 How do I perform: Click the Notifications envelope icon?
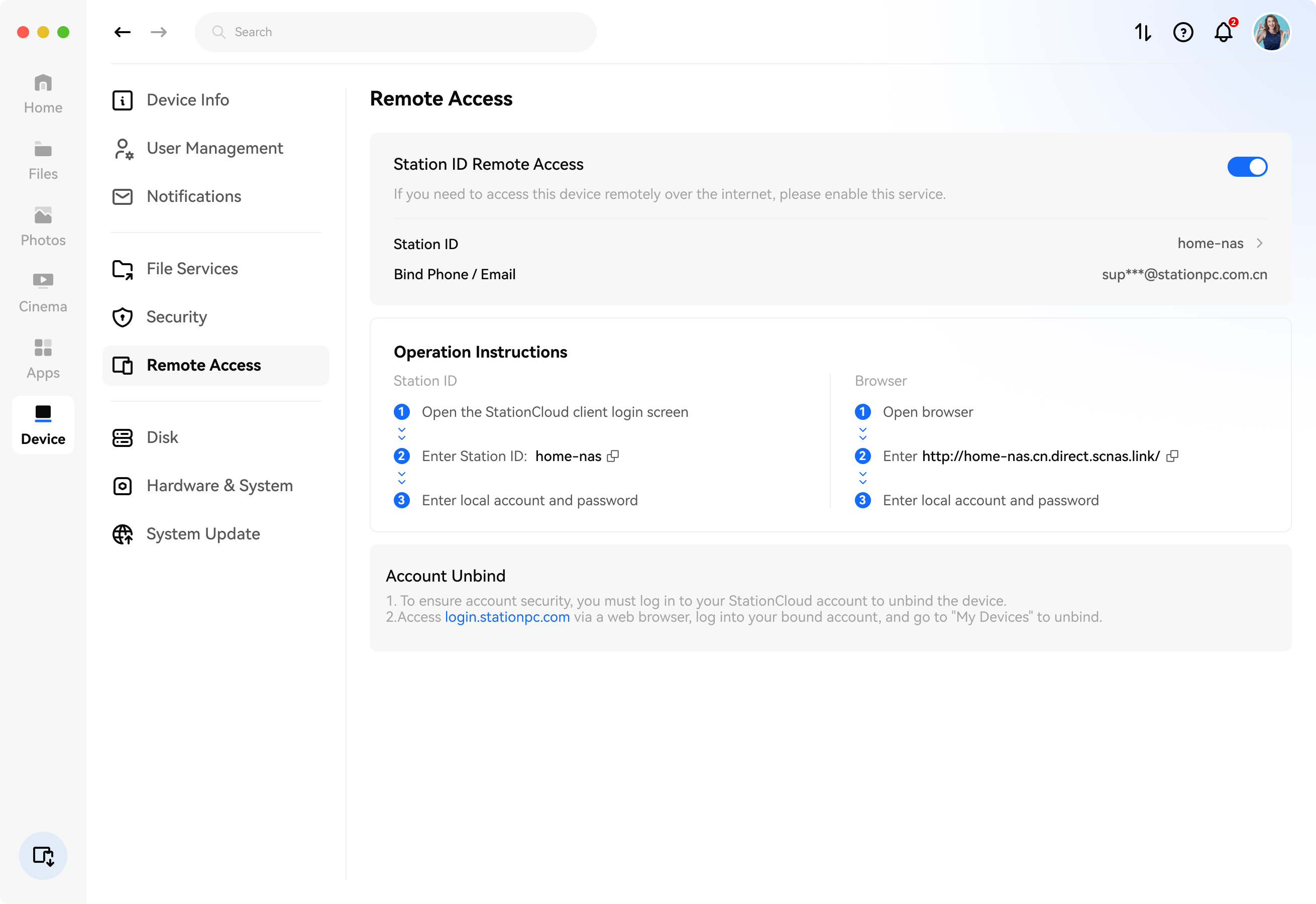click(x=123, y=196)
